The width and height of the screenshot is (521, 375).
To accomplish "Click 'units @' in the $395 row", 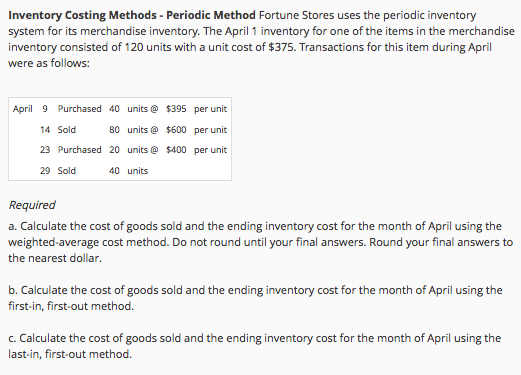I will coord(143,109).
